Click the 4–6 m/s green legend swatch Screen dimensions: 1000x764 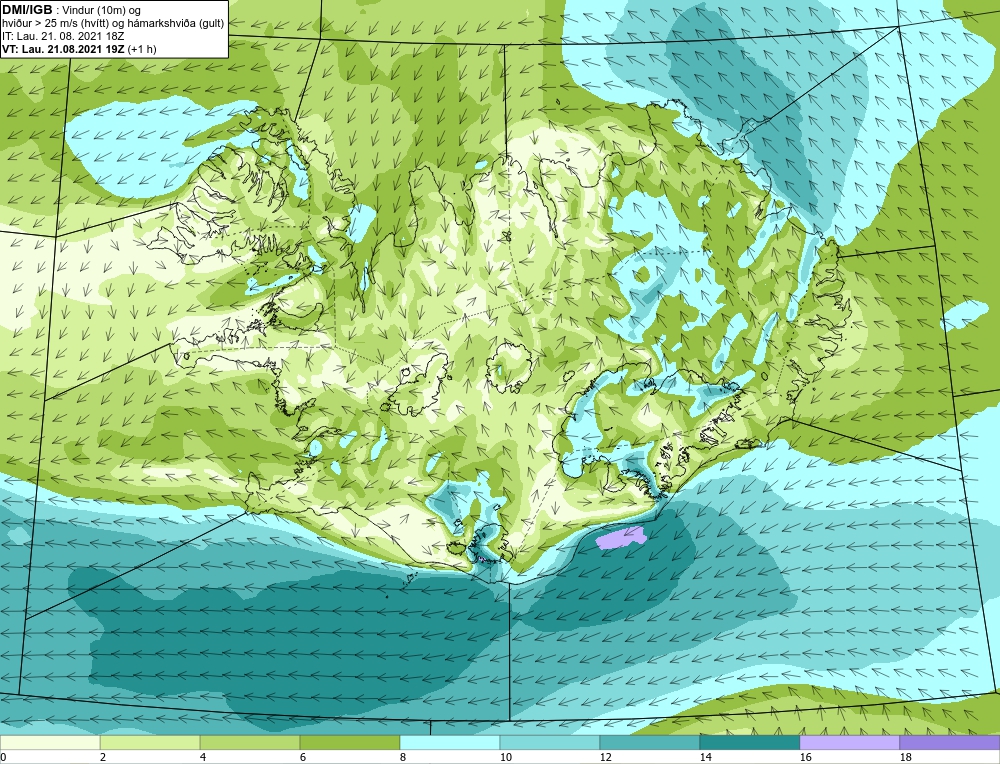250,743
